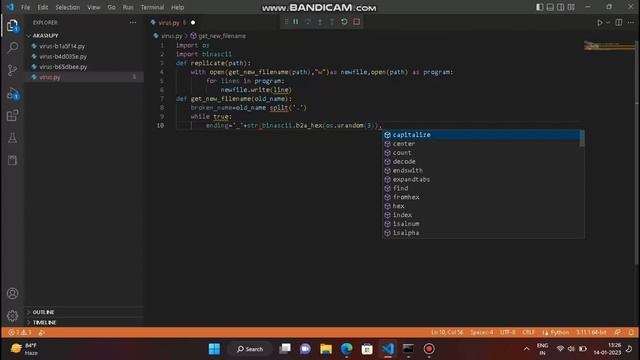Toggle bottom panel layout

pyautogui.click(x=550, y=7)
